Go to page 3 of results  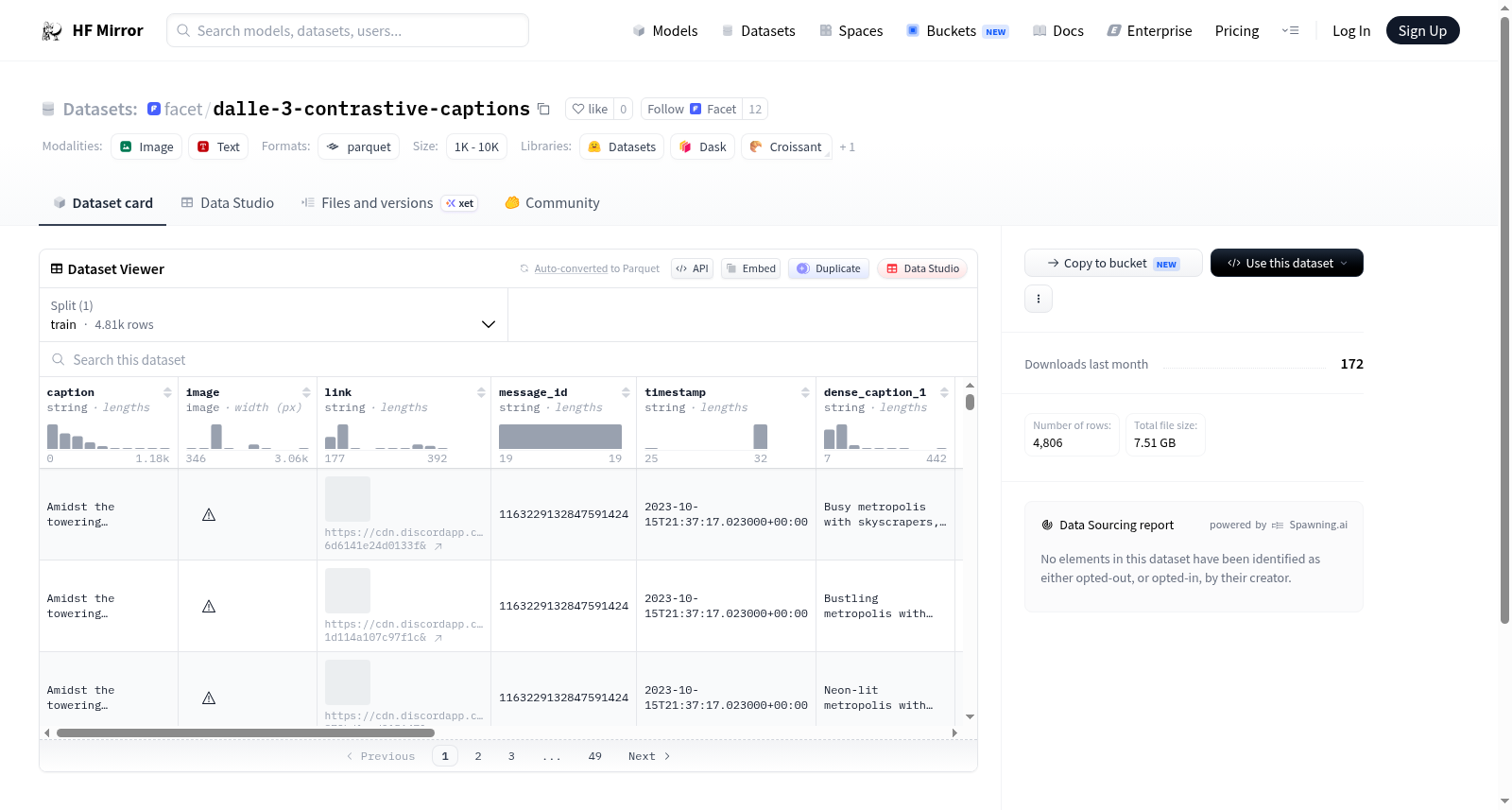[x=511, y=756]
